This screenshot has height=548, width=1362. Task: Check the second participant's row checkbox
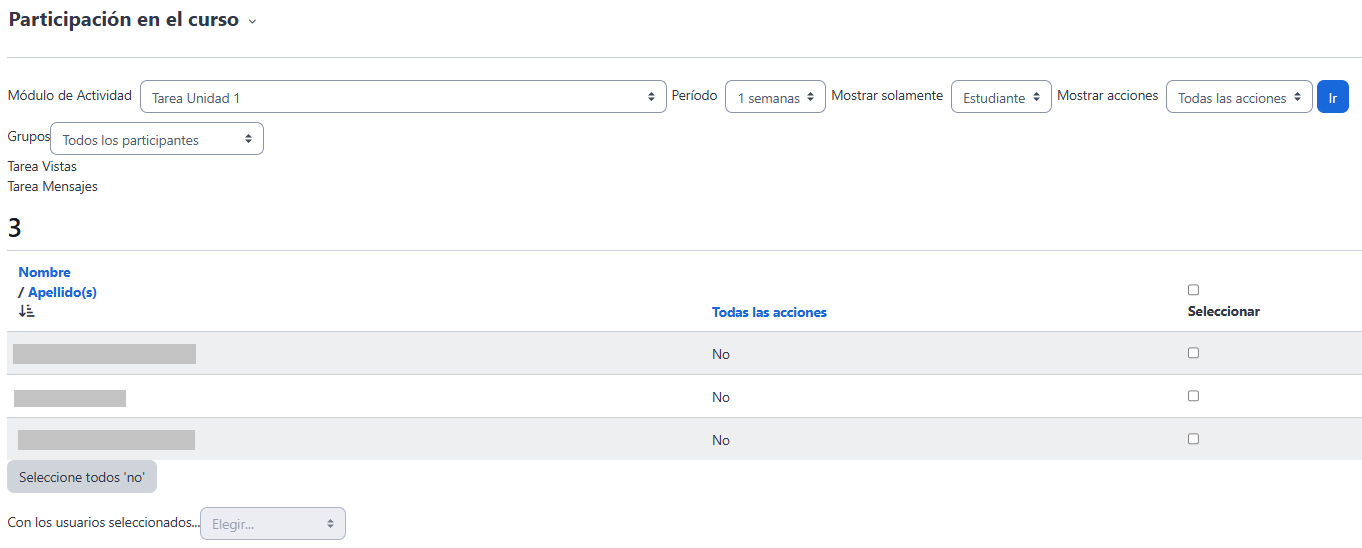click(1193, 396)
